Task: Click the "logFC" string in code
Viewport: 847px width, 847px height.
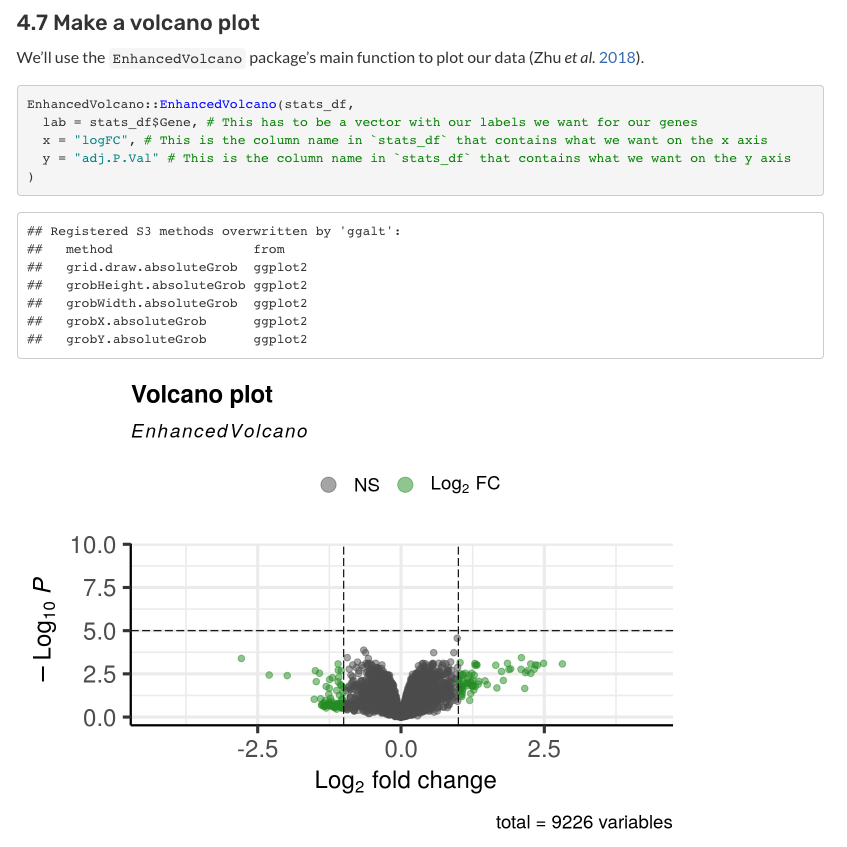Action: point(101,140)
